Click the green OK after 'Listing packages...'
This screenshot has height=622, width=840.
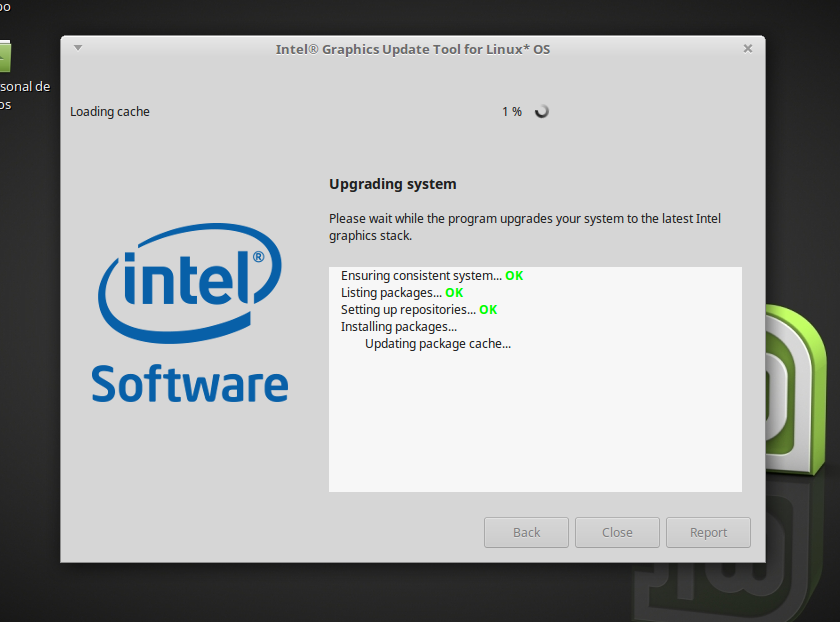coord(454,293)
